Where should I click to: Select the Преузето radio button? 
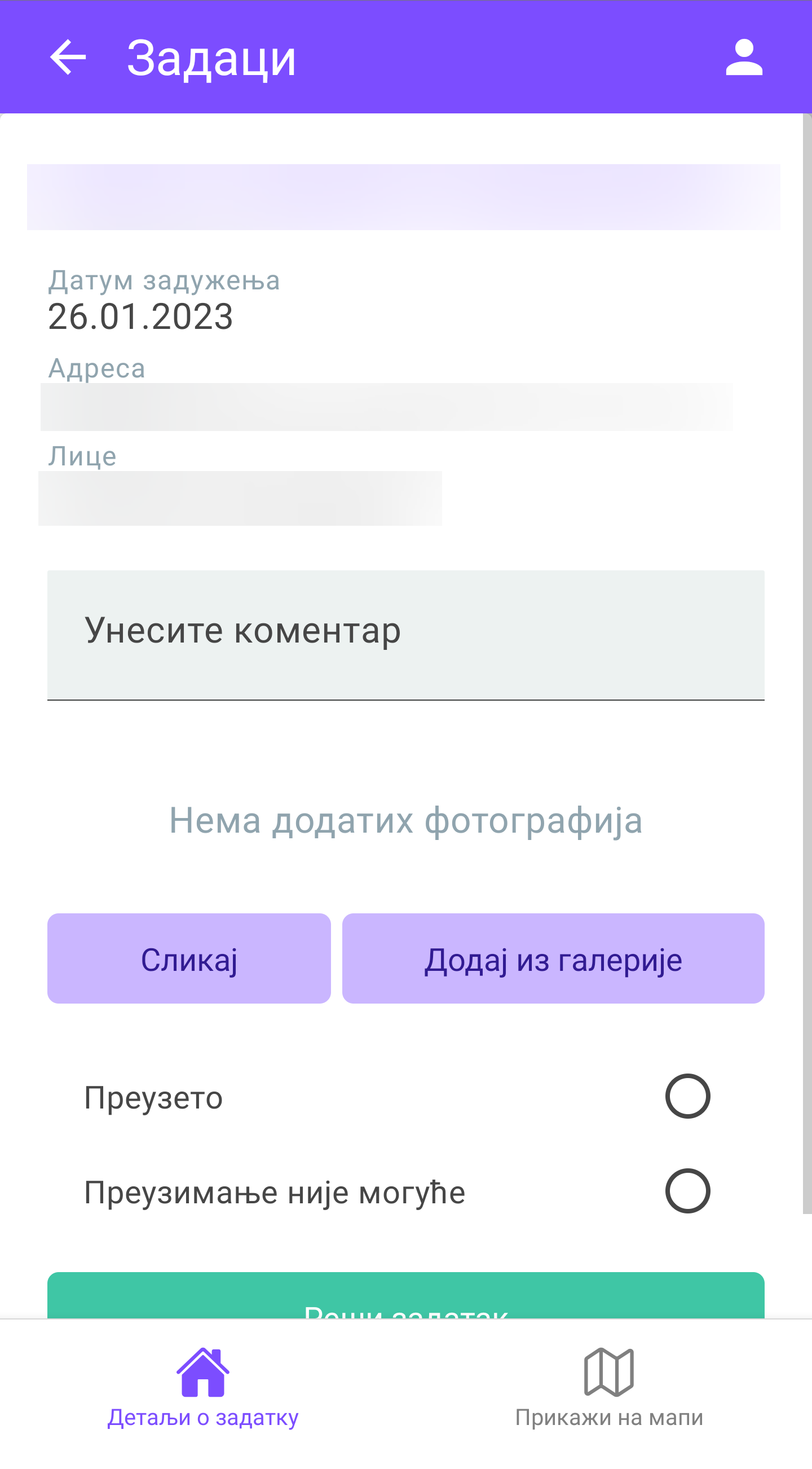(687, 1096)
